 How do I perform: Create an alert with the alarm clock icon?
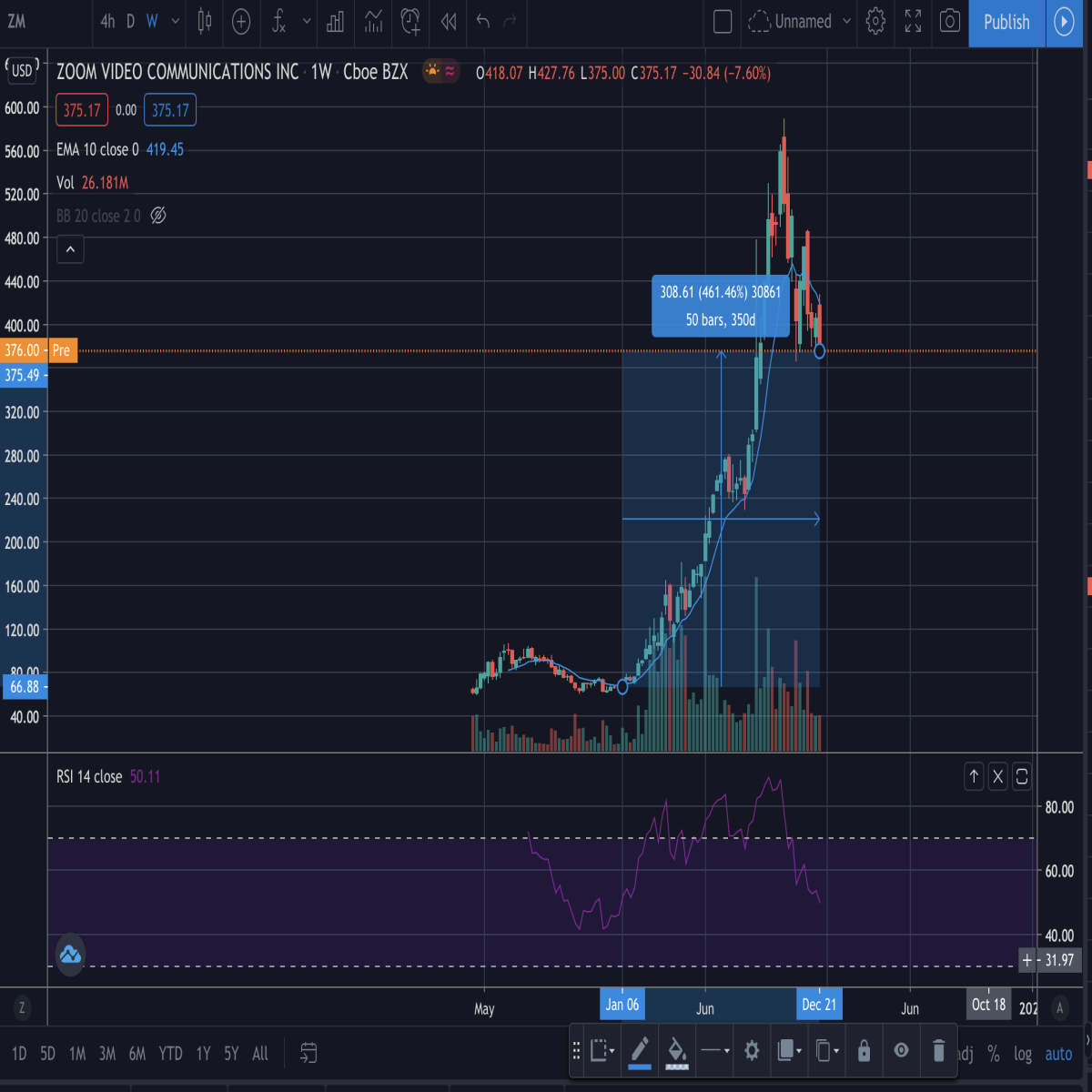tap(410, 22)
